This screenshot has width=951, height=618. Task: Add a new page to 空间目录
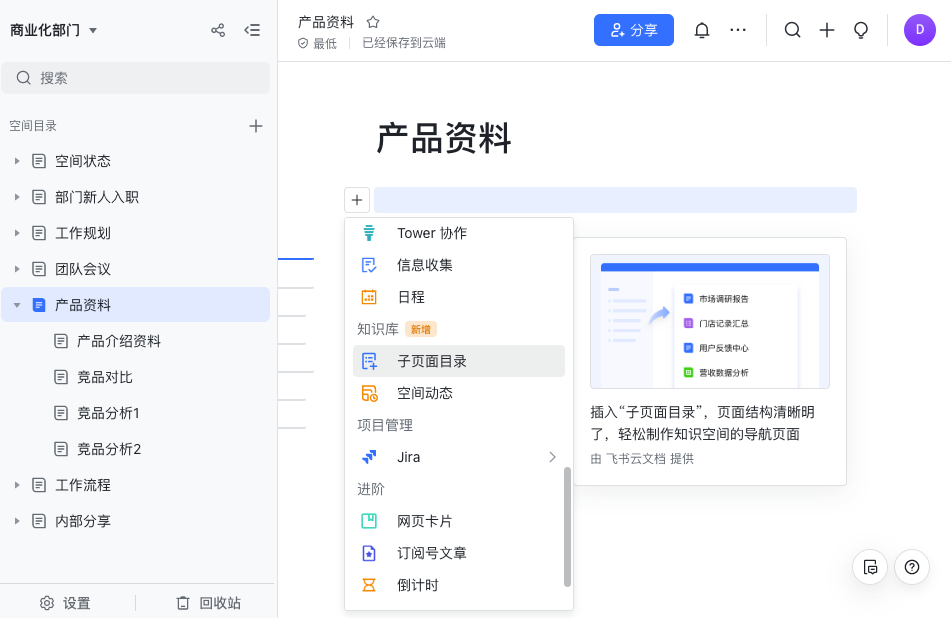(256, 126)
